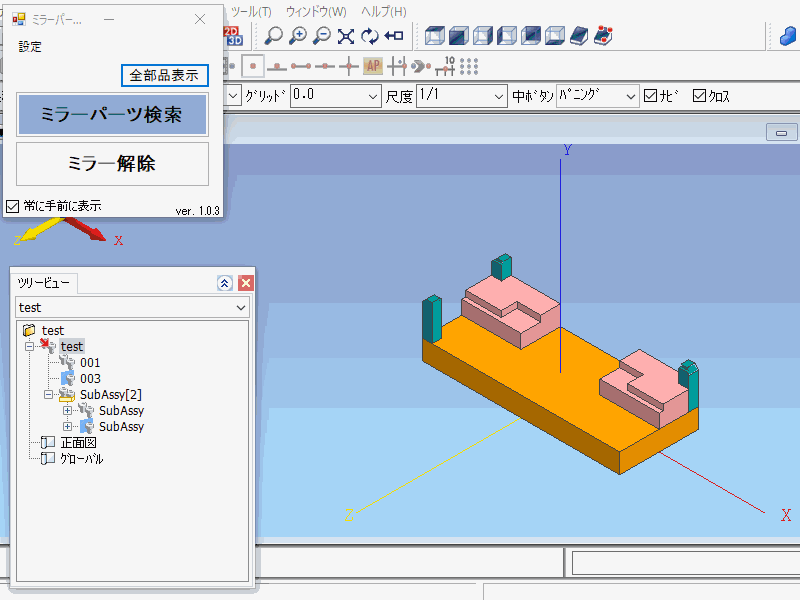Toggle the ｸﾛｽ checkbox

[699, 96]
